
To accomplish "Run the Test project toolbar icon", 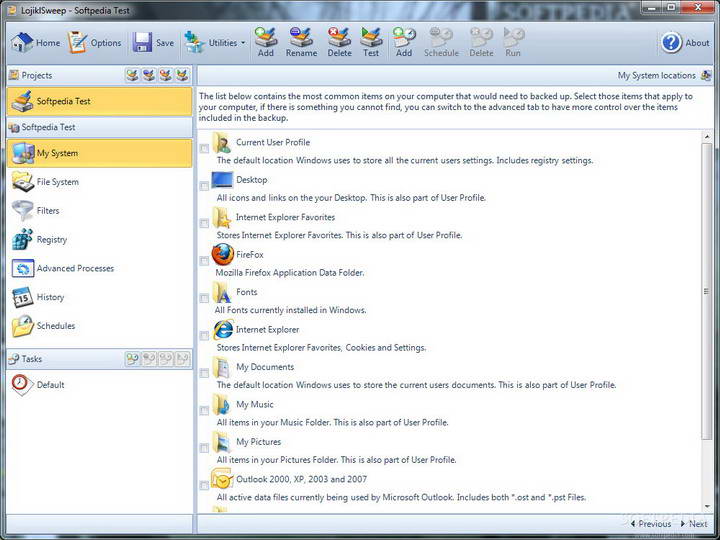I will click(371, 42).
